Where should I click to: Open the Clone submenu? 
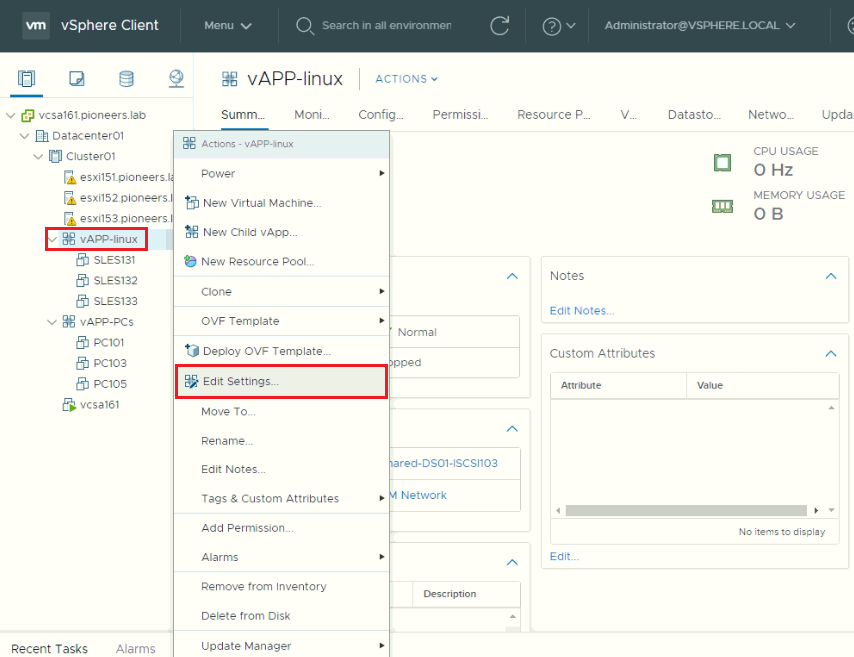point(282,291)
